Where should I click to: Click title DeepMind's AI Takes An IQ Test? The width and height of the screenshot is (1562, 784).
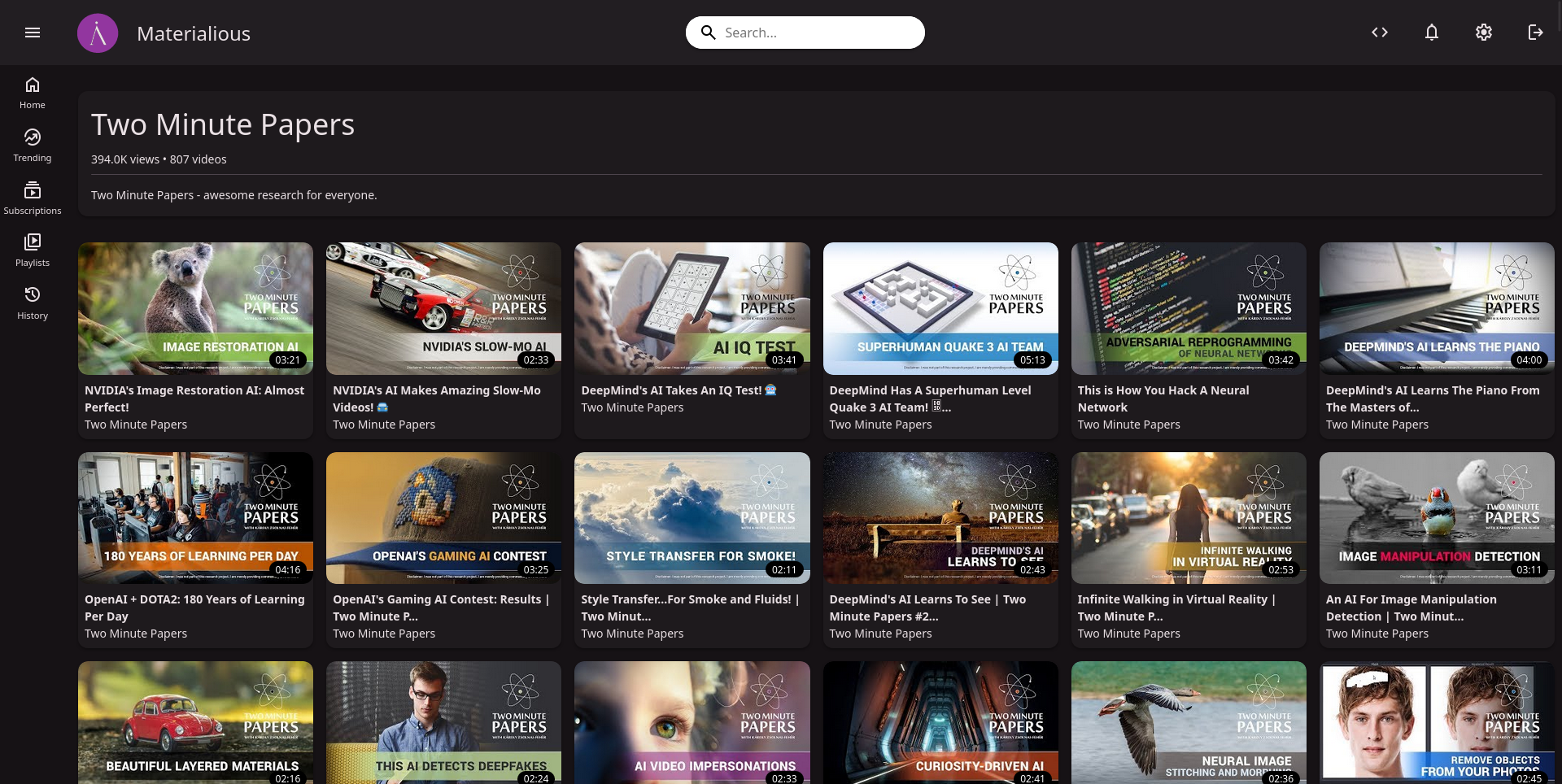678,390
